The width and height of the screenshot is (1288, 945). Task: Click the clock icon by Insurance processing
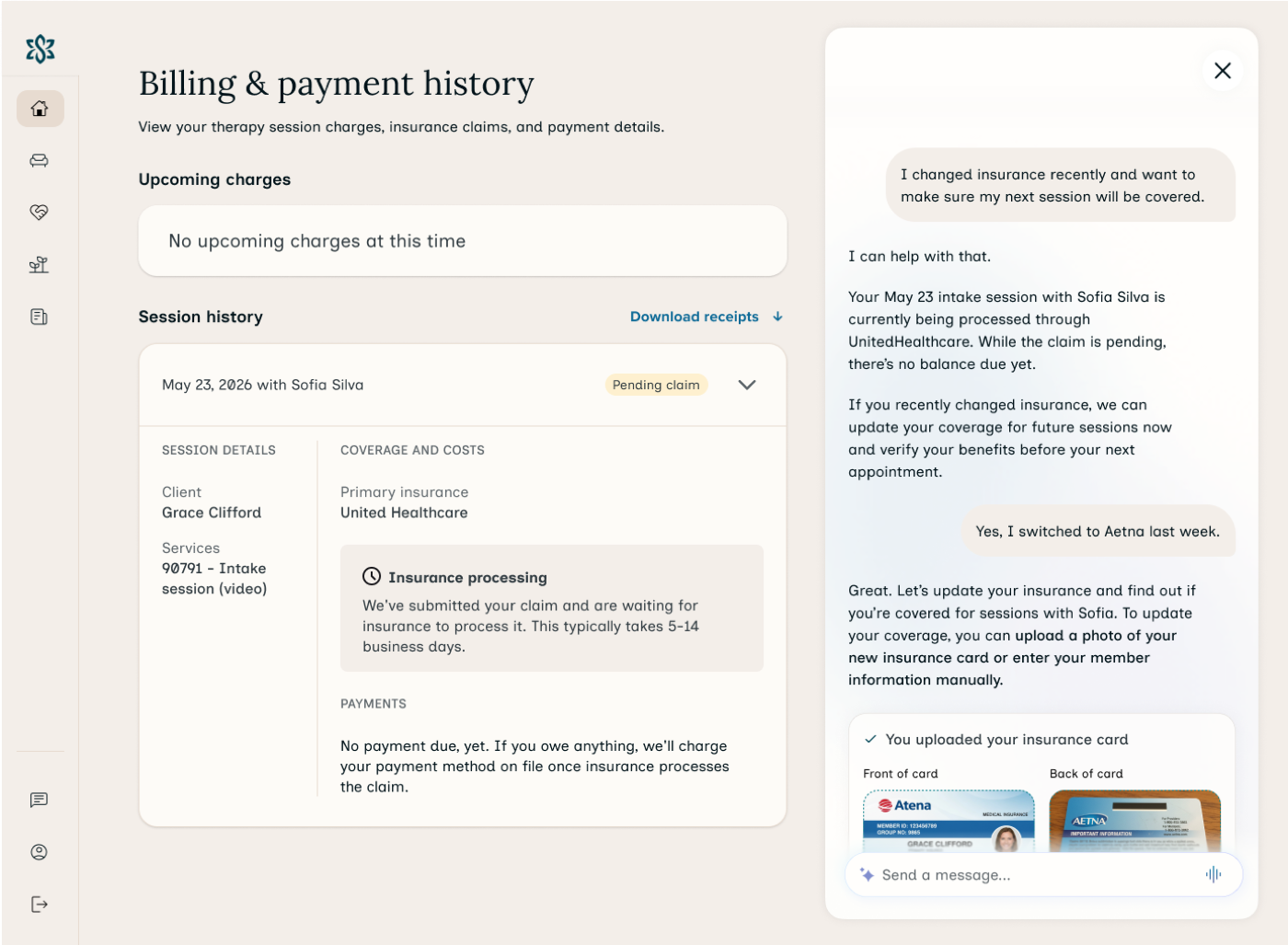372,576
